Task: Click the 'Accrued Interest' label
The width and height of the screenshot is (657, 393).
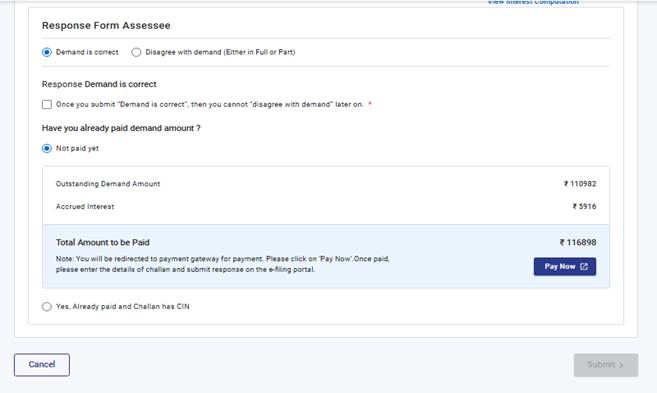Action: pos(85,207)
